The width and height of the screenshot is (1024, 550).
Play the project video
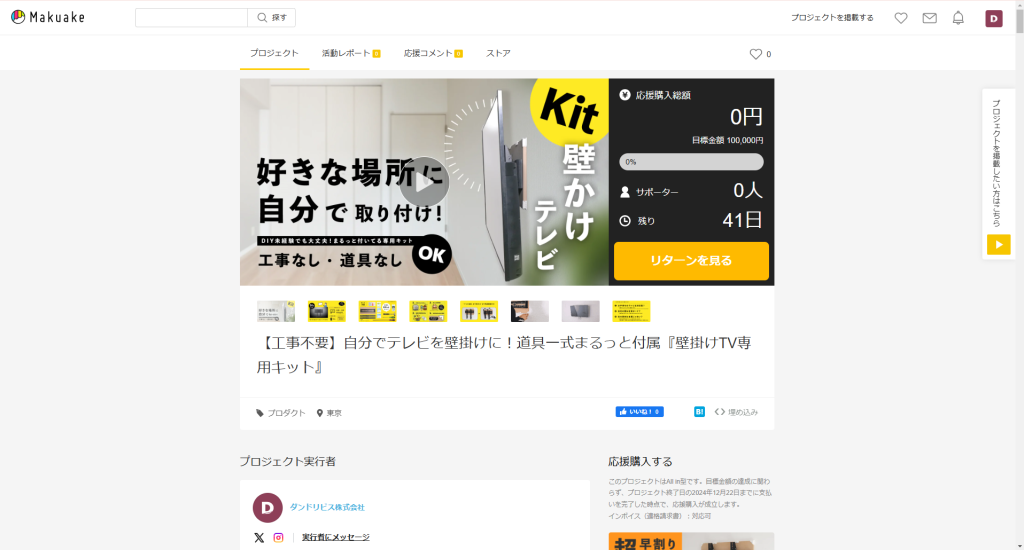[424, 182]
